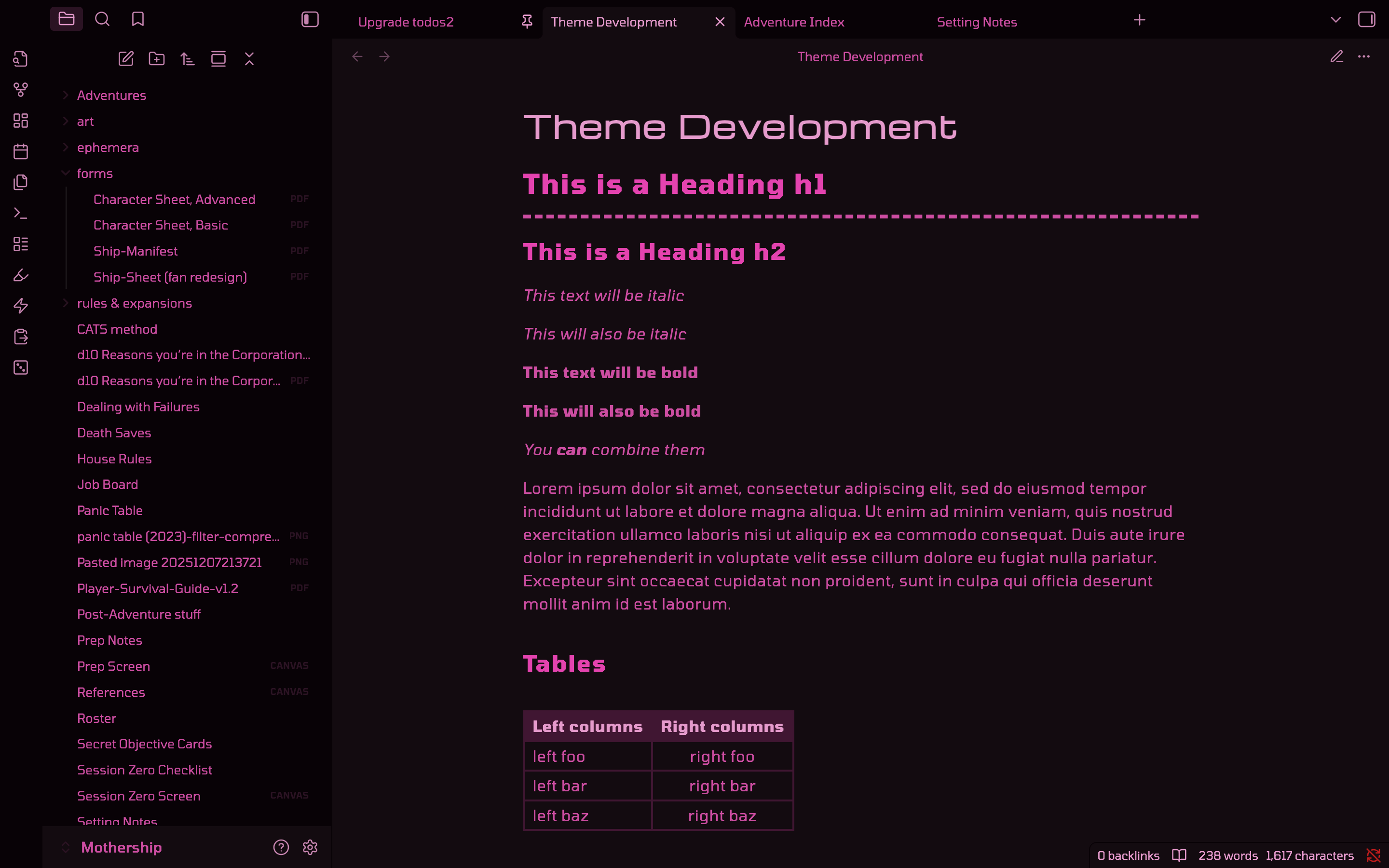Click the clipboard export ribbon icon
The height and width of the screenshot is (868, 1389).
click(x=21, y=337)
